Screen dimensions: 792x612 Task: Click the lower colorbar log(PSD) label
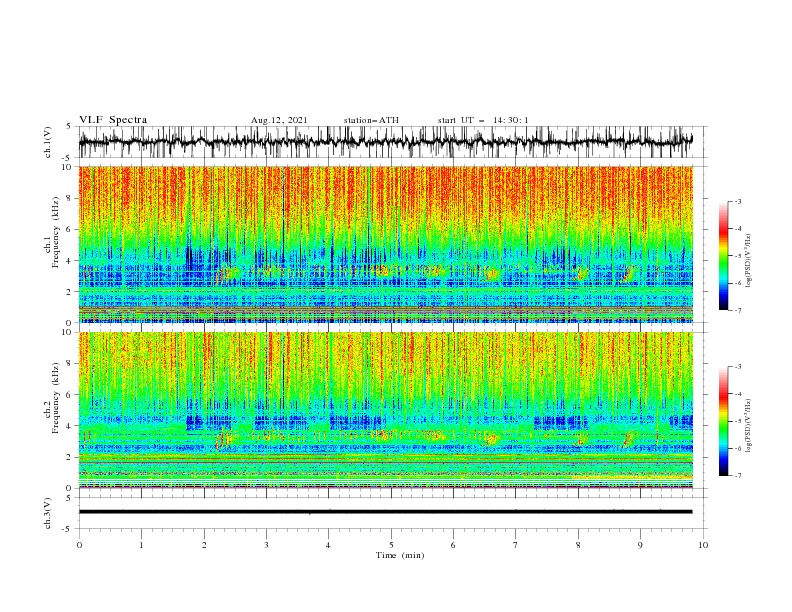(x=749, y=425)
